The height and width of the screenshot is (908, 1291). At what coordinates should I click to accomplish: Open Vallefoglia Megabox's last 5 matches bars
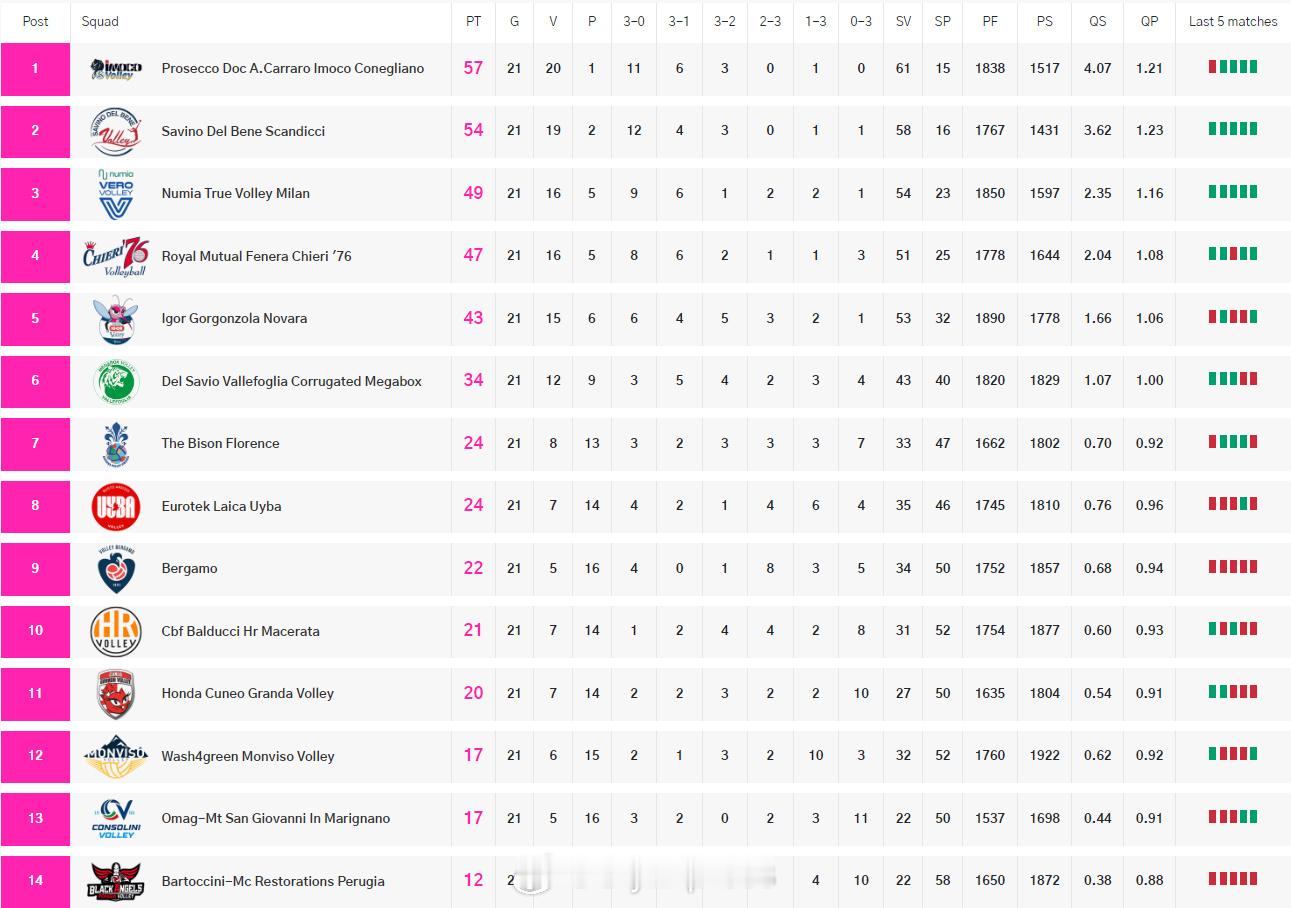coord(1233,379)
